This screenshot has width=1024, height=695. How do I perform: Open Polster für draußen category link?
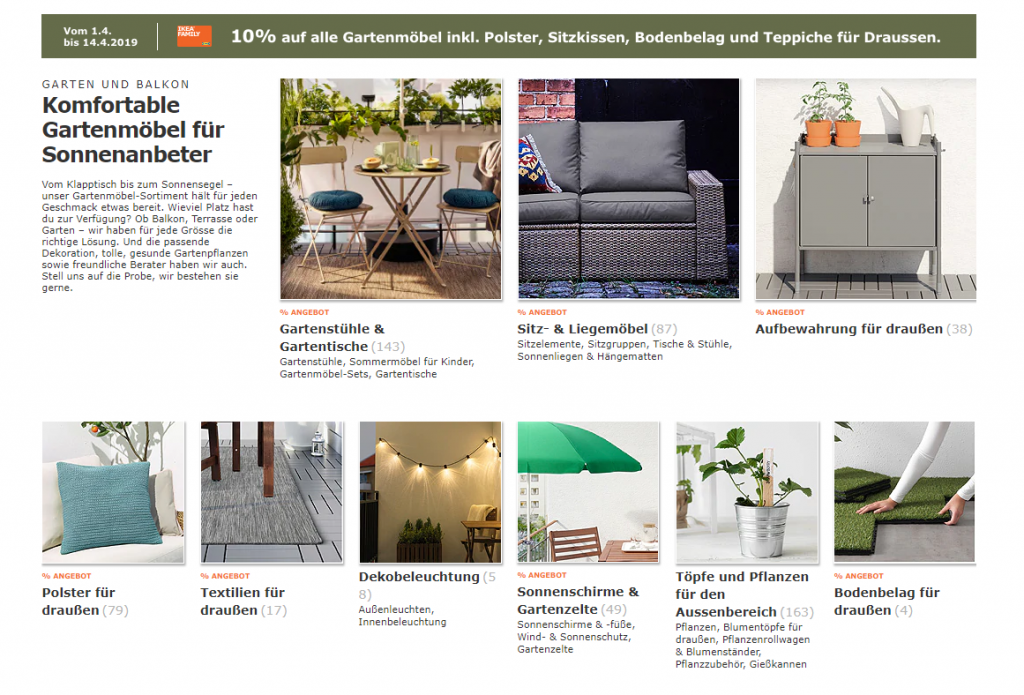click(85, 602)
